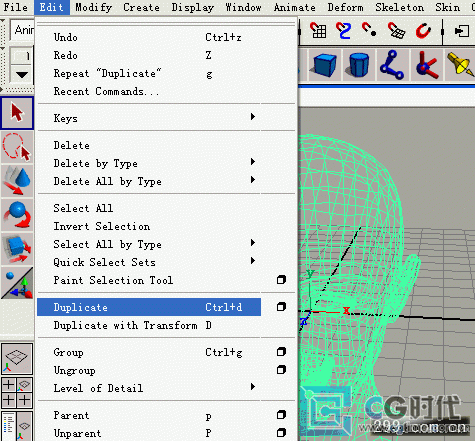Image resolution: width=475 pixels, height=441 pixels.
Task: Open the Window menu
Action: pos(243,7)
